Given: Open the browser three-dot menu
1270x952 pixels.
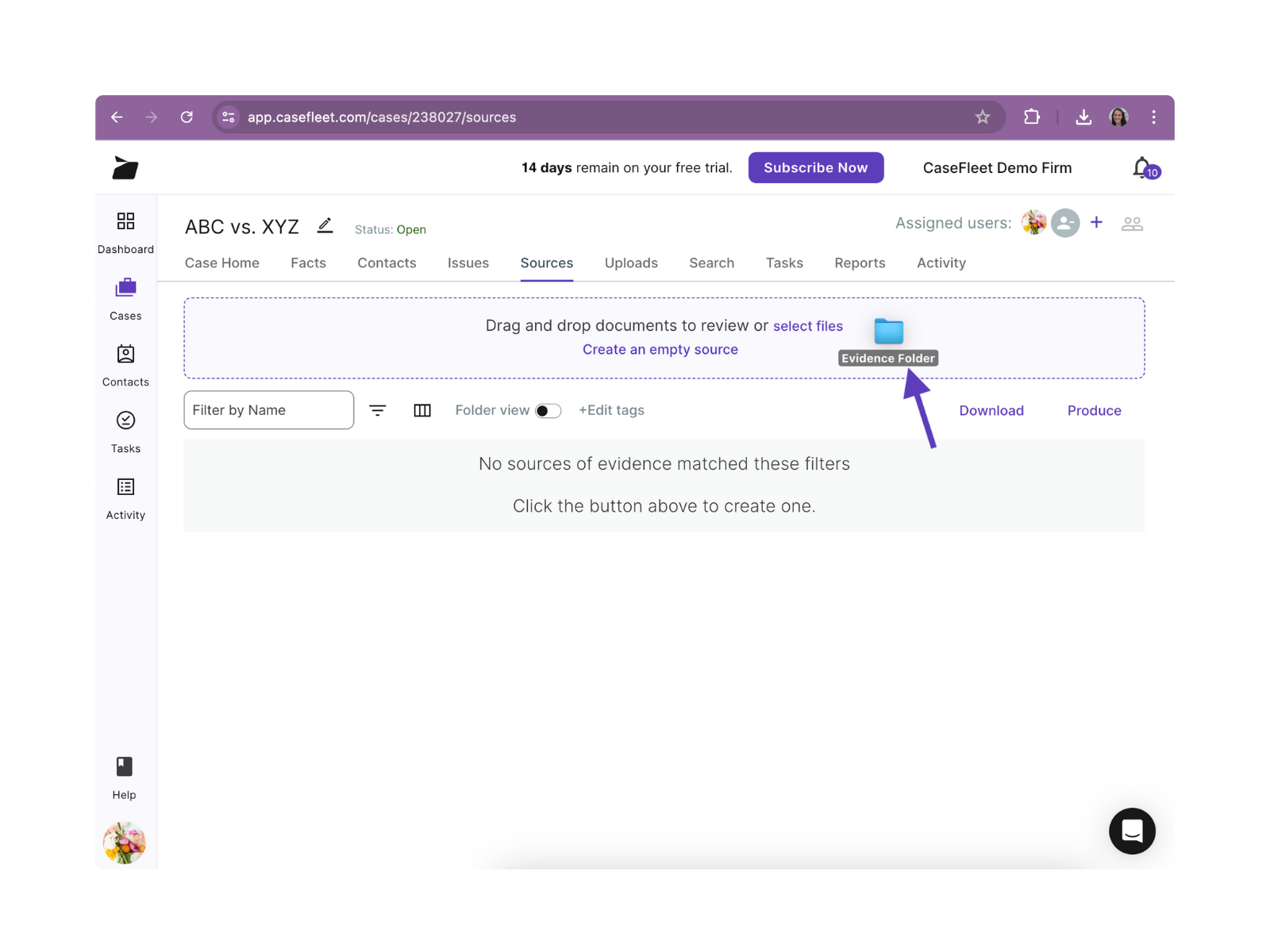Looking at the screenshot, I should (x=1154, y=117).
